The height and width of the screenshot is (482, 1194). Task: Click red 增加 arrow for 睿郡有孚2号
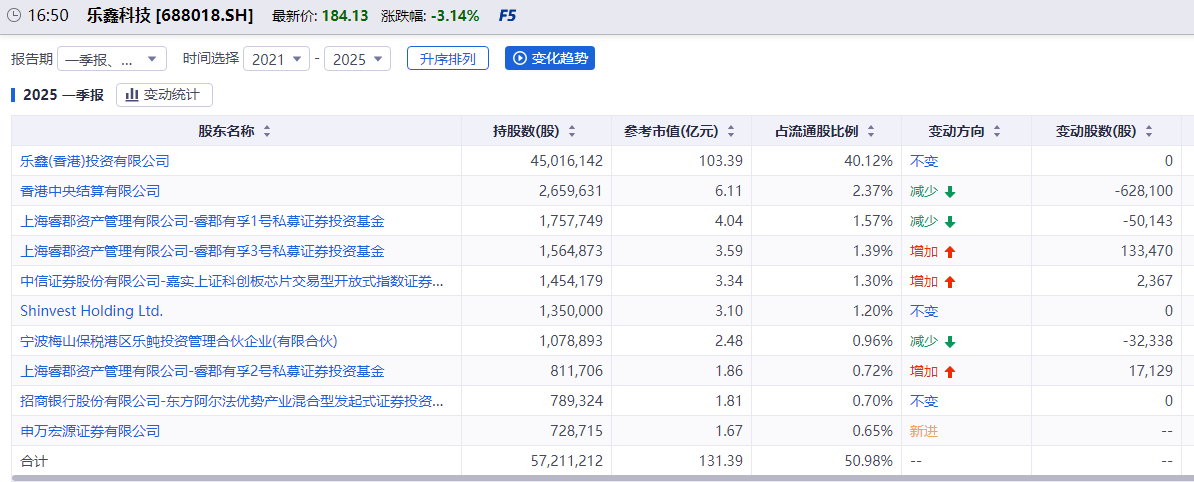950,372
